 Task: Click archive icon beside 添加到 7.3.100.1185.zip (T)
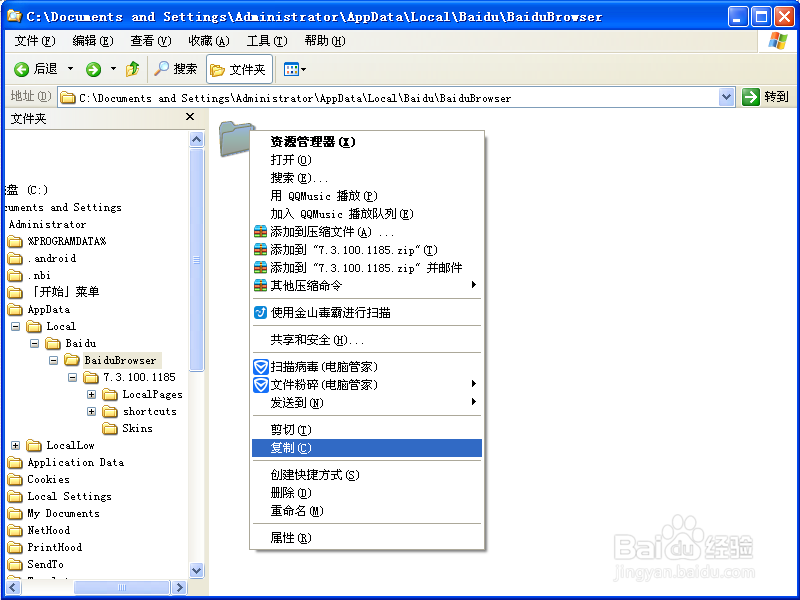pos(261,250)
